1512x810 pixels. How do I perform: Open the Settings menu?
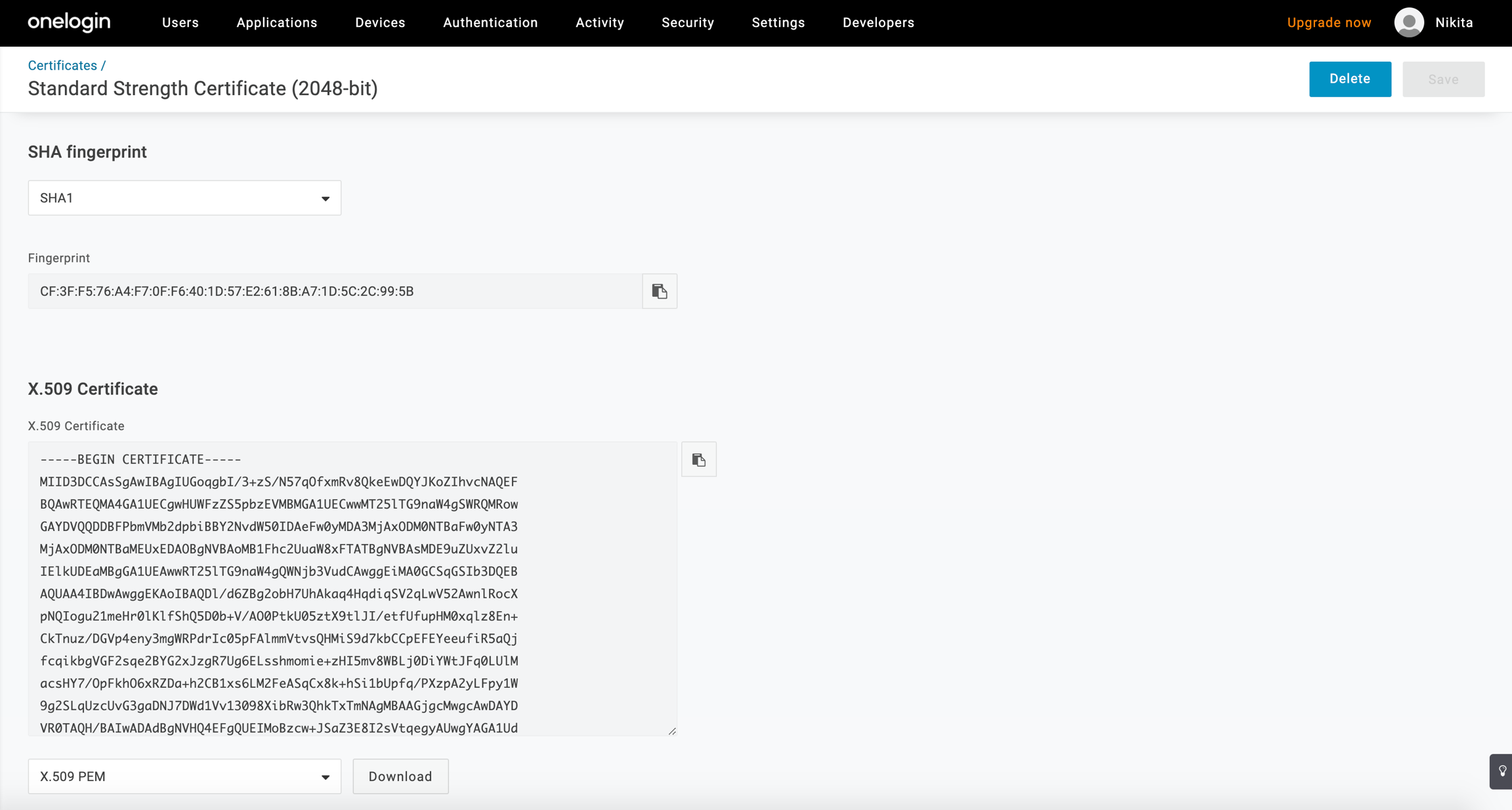pyautogui.click(x=778, y=23)
